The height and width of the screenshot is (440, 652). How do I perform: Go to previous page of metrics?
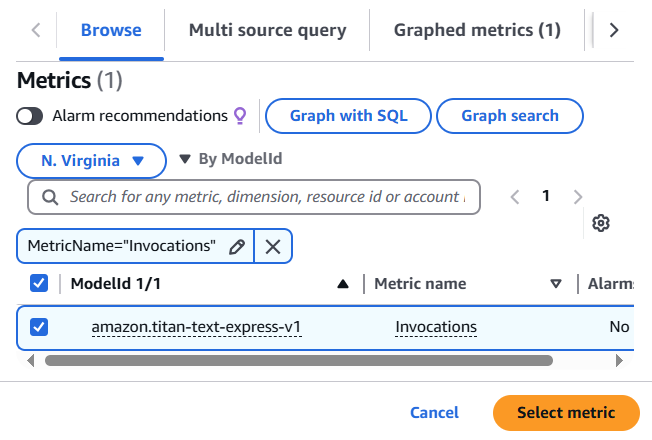[515, 197]
